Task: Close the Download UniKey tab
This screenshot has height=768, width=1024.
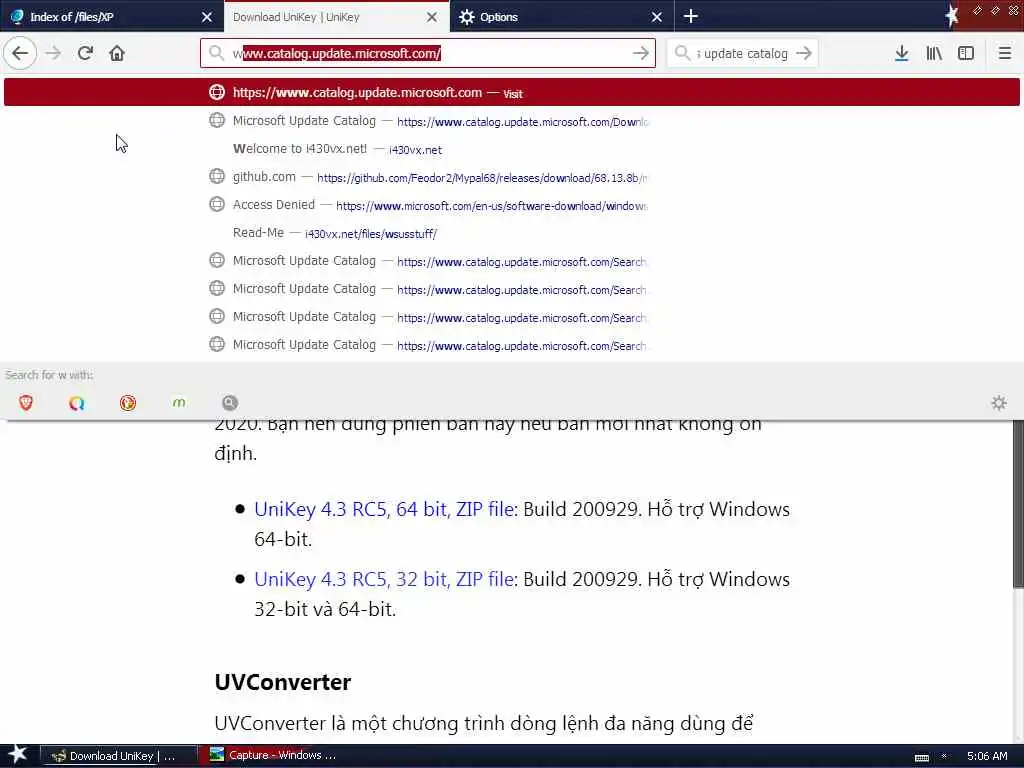Action: coord(432,17)
